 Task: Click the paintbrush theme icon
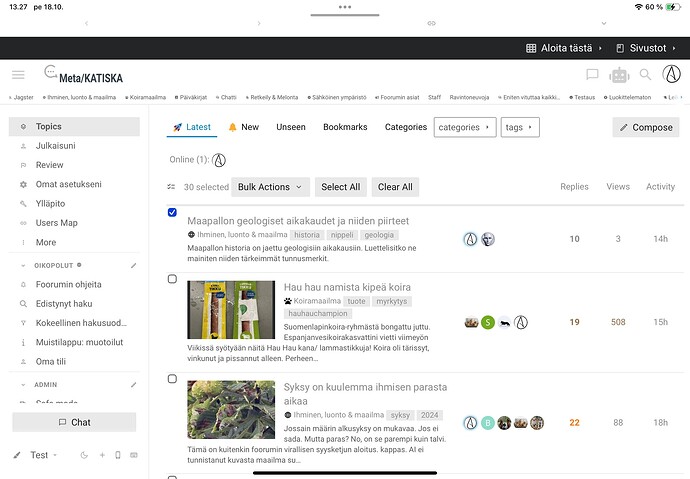[x=17, y=455]
